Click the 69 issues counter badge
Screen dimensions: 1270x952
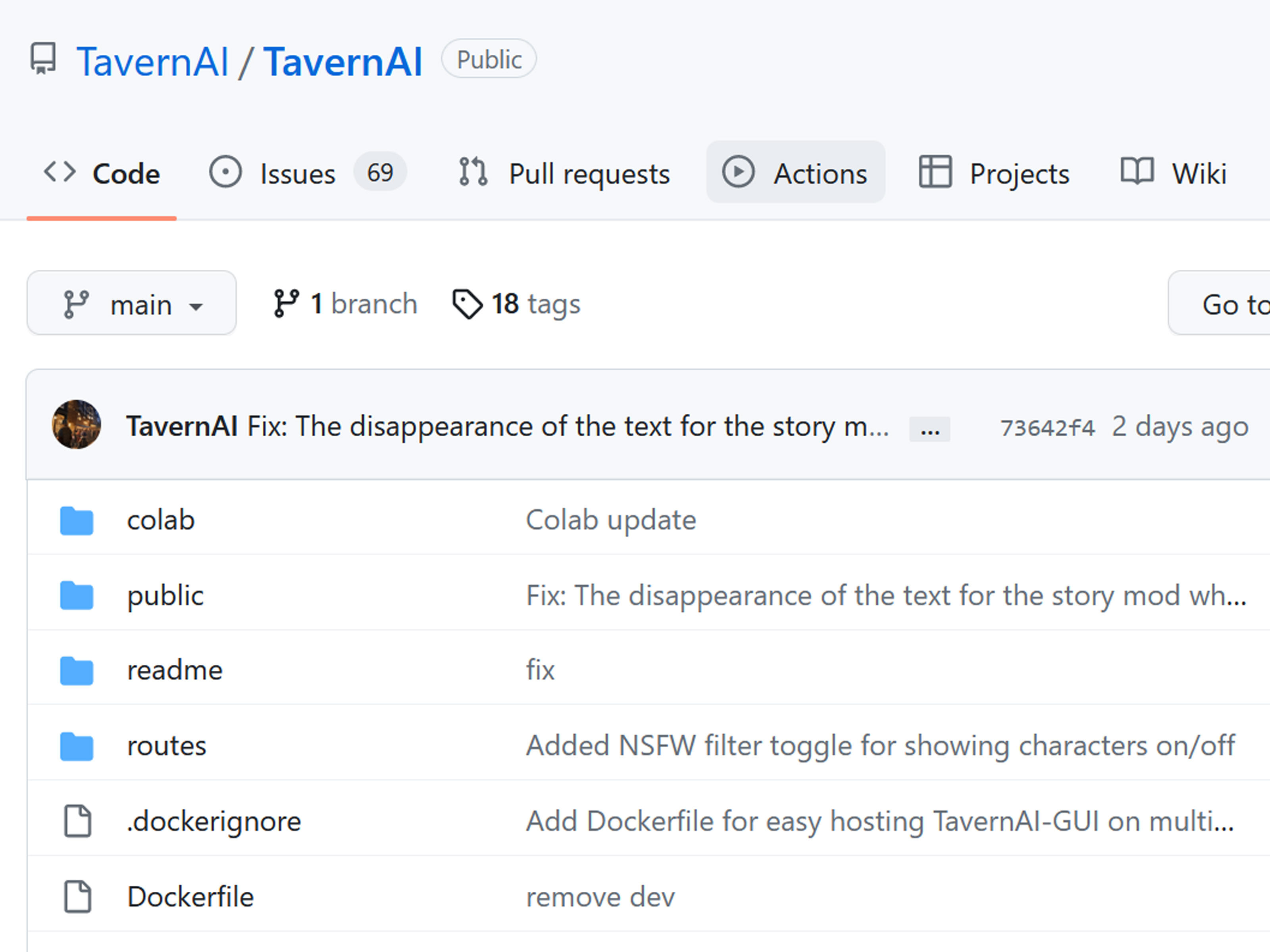(x=379, y=172)
